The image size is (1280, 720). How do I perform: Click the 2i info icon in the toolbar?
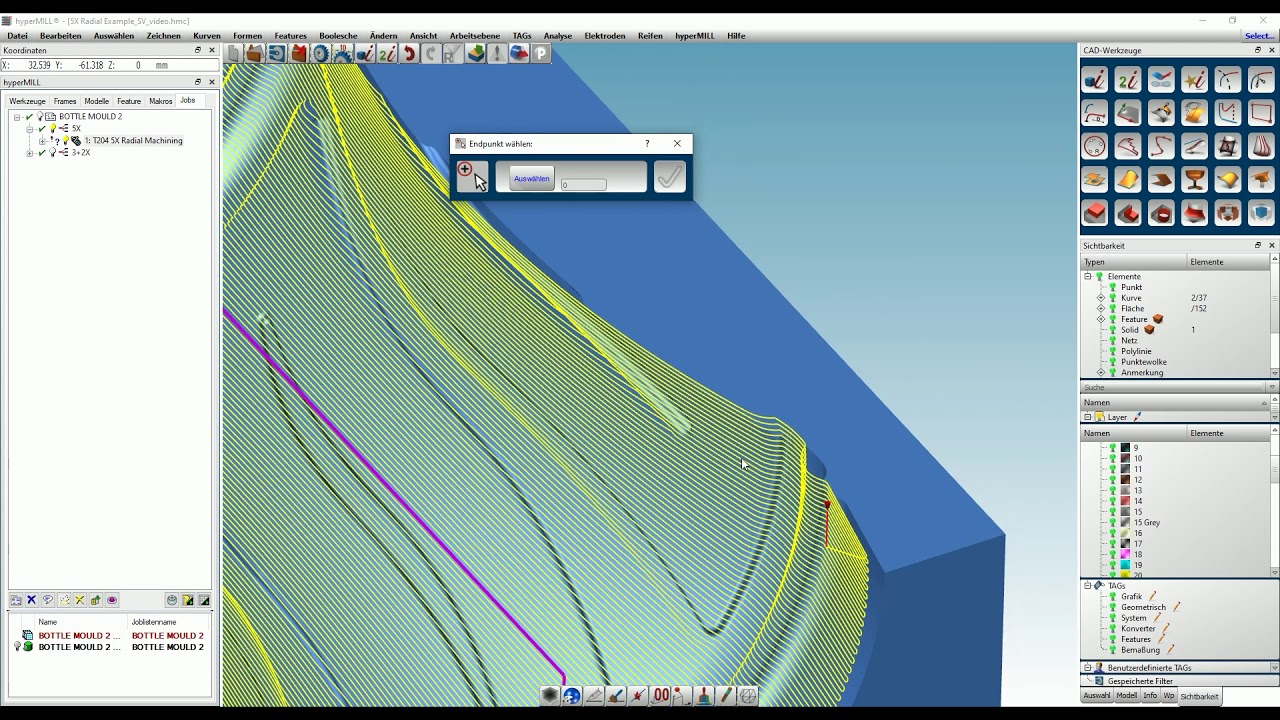coord(387,54)
